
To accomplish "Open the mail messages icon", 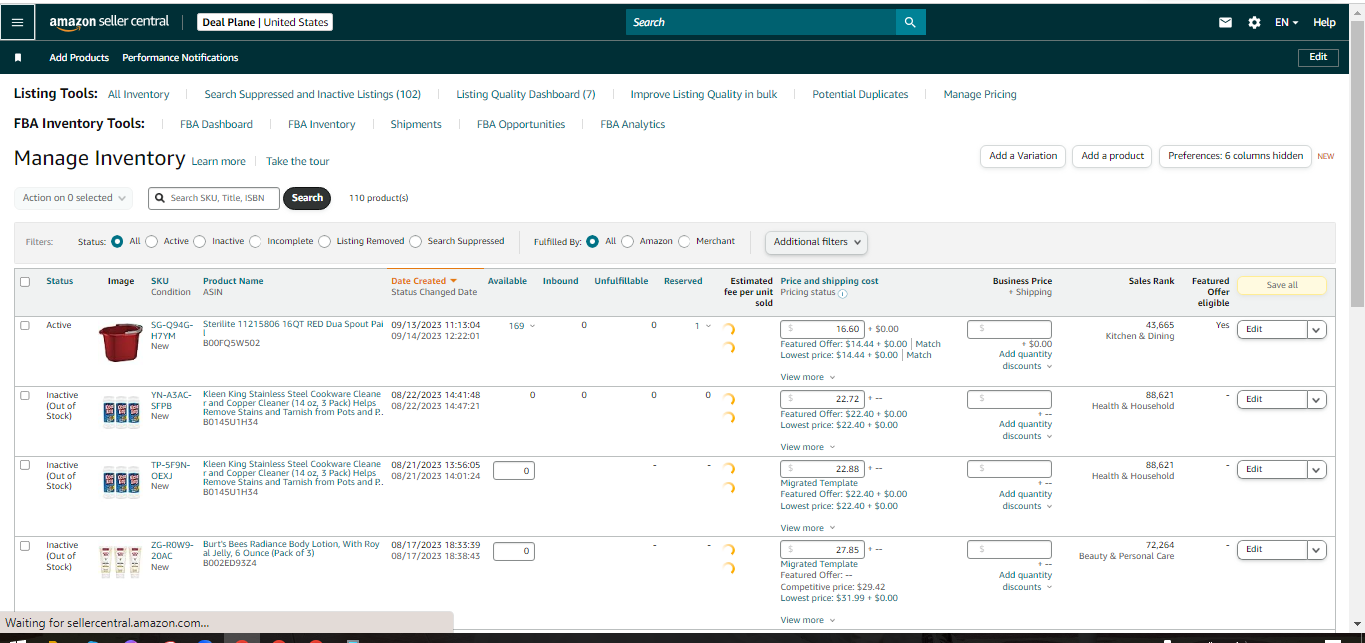I will click(1225, 22).
